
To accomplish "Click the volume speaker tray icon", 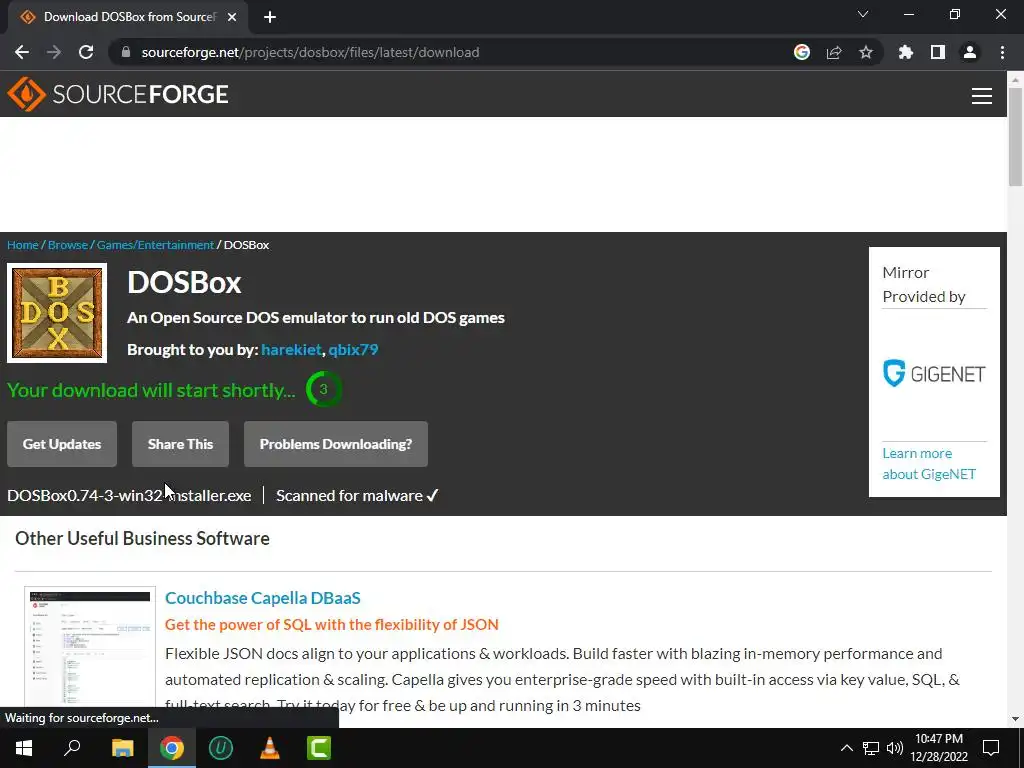I will click(895, 748).
